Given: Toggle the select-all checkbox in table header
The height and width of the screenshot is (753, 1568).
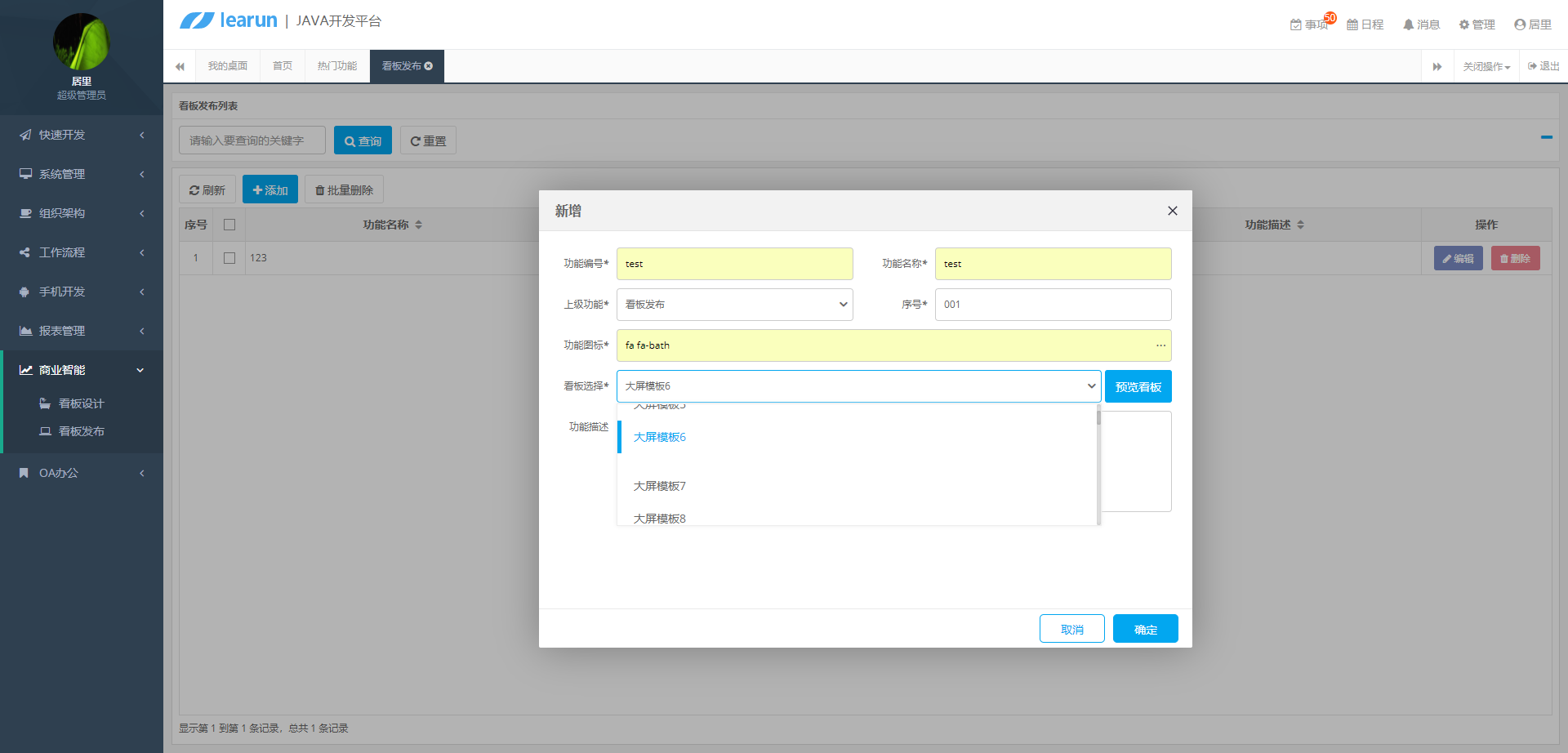Looking at the screenshot, I should coord(229,225).
